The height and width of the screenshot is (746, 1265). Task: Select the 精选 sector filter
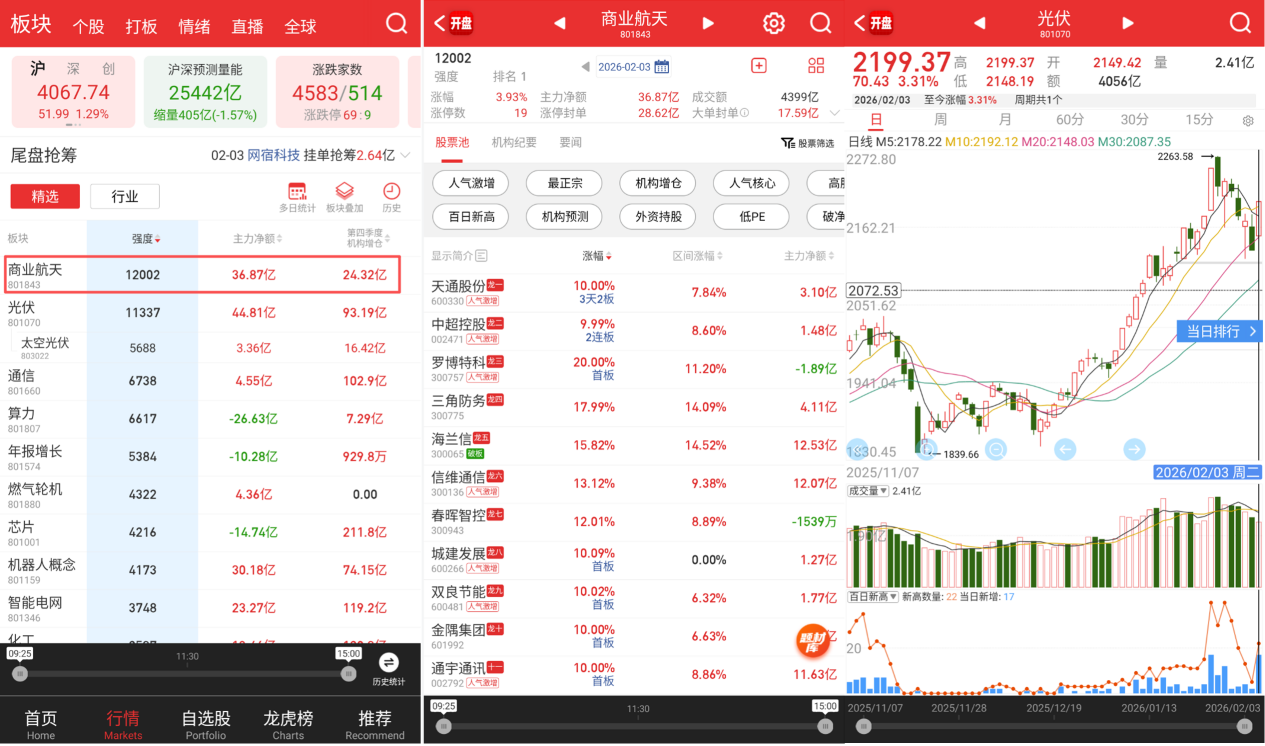(x=45, y=196)
